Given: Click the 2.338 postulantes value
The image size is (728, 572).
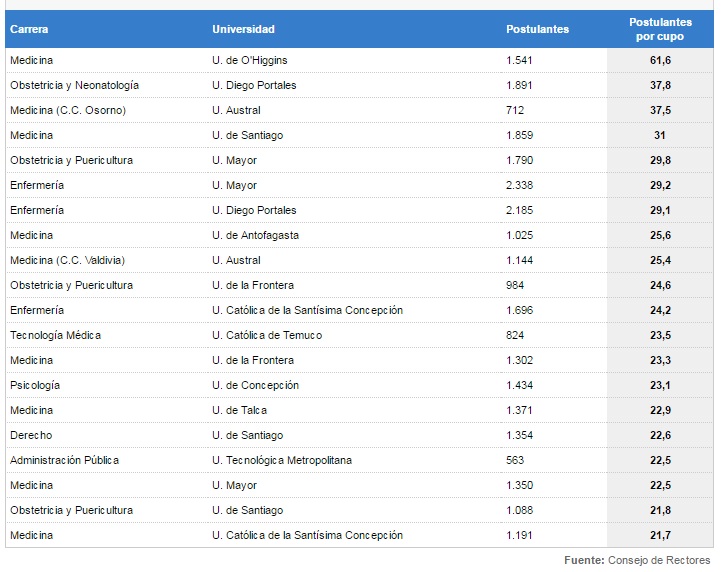Looking at the screenshot, I should (519, 185).
